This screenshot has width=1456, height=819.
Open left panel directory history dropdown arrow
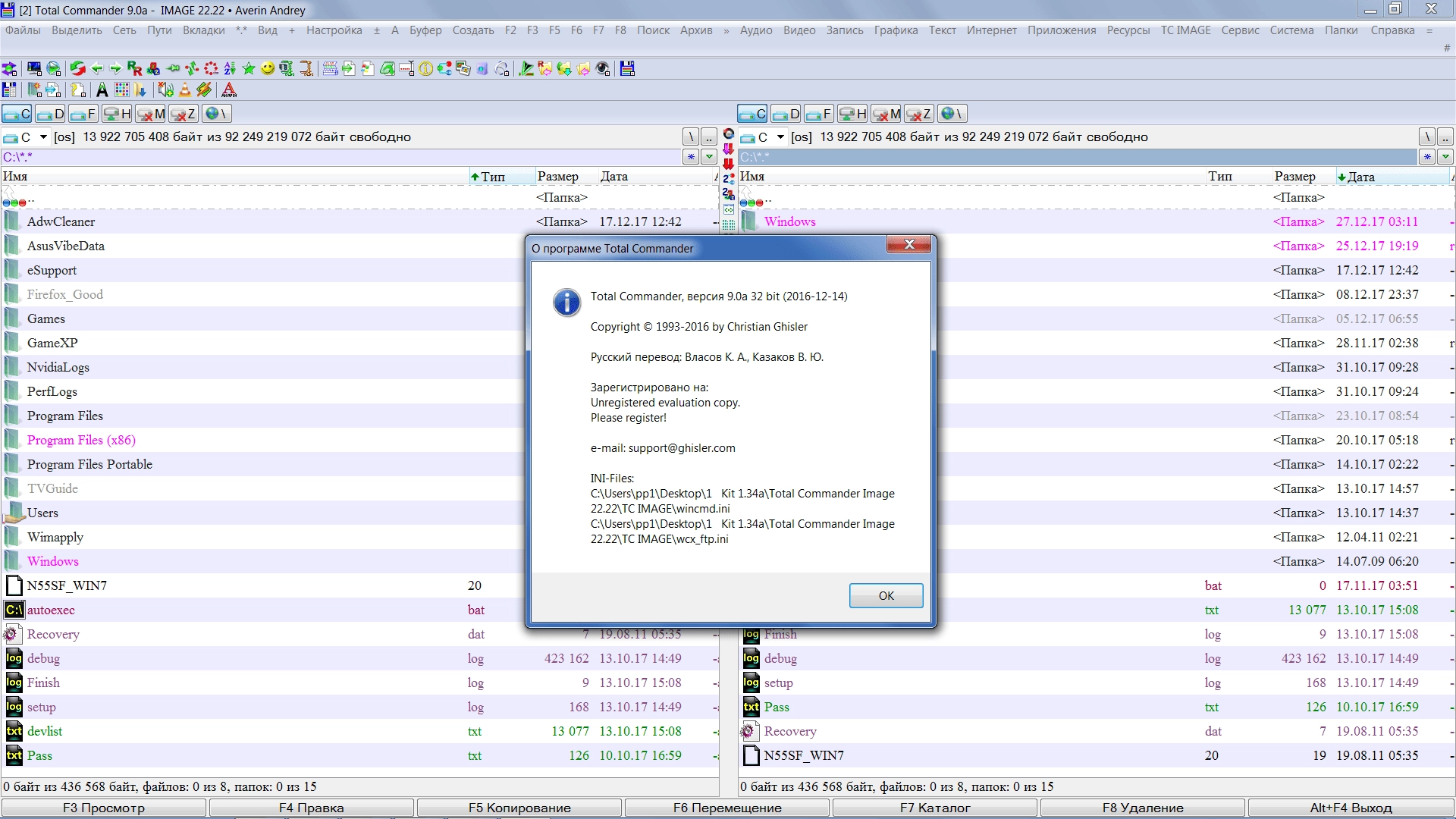[709, 157]
